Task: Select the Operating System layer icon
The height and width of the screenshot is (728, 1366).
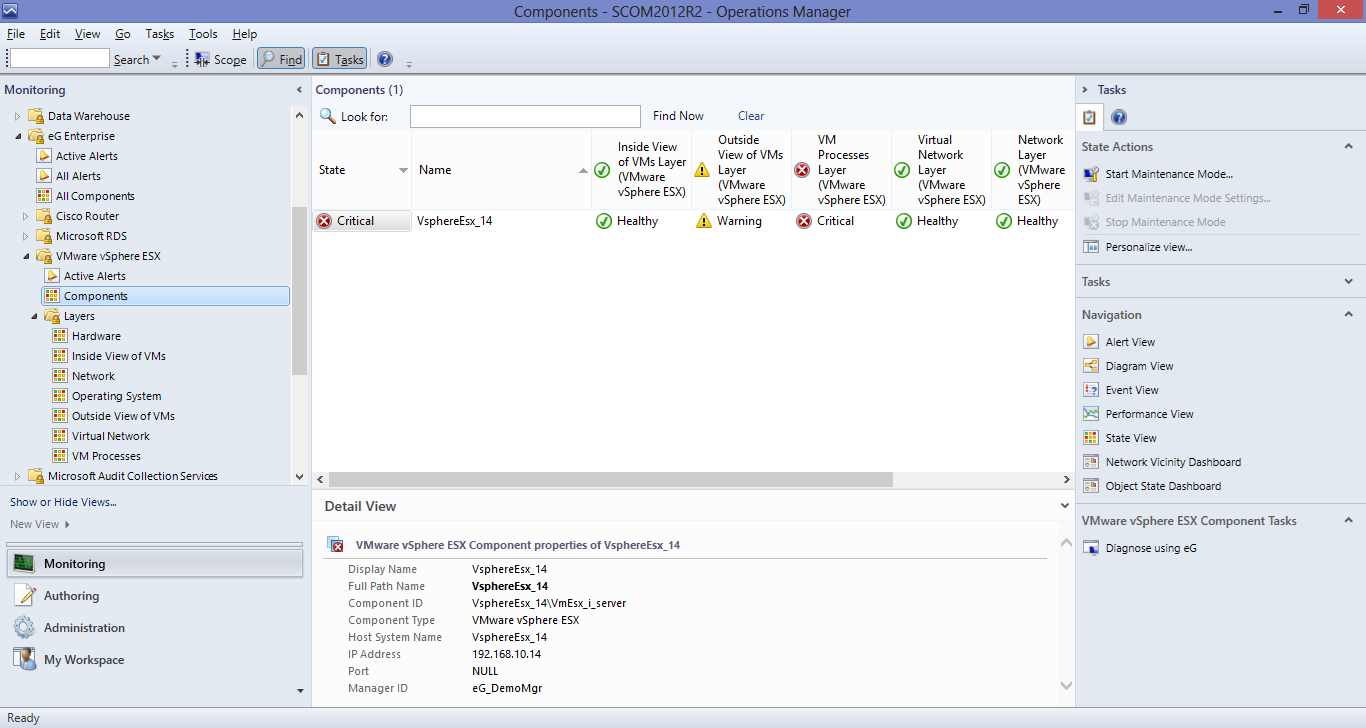Action: [x=60, y=396]
